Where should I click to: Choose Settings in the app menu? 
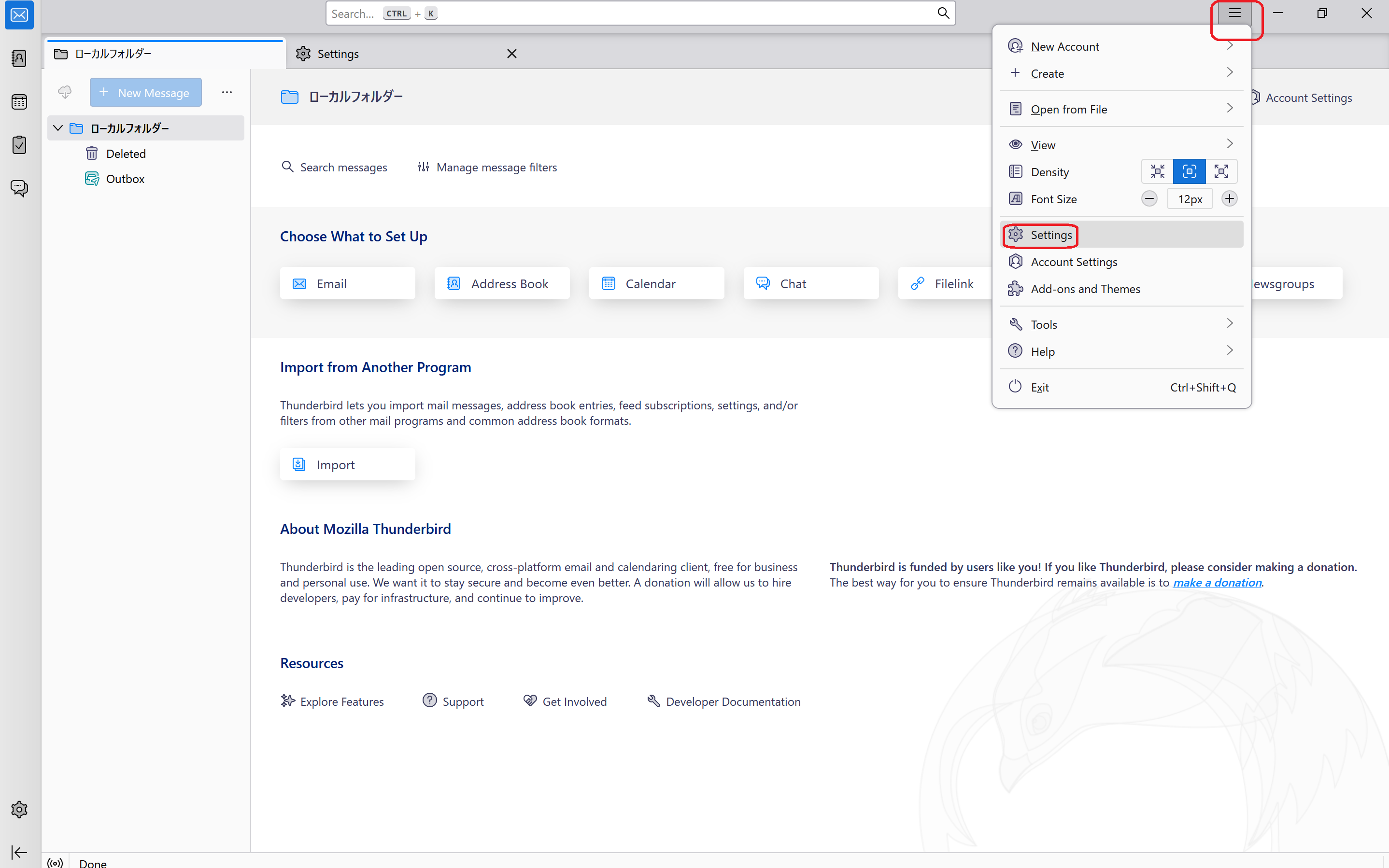point(1121,234)
